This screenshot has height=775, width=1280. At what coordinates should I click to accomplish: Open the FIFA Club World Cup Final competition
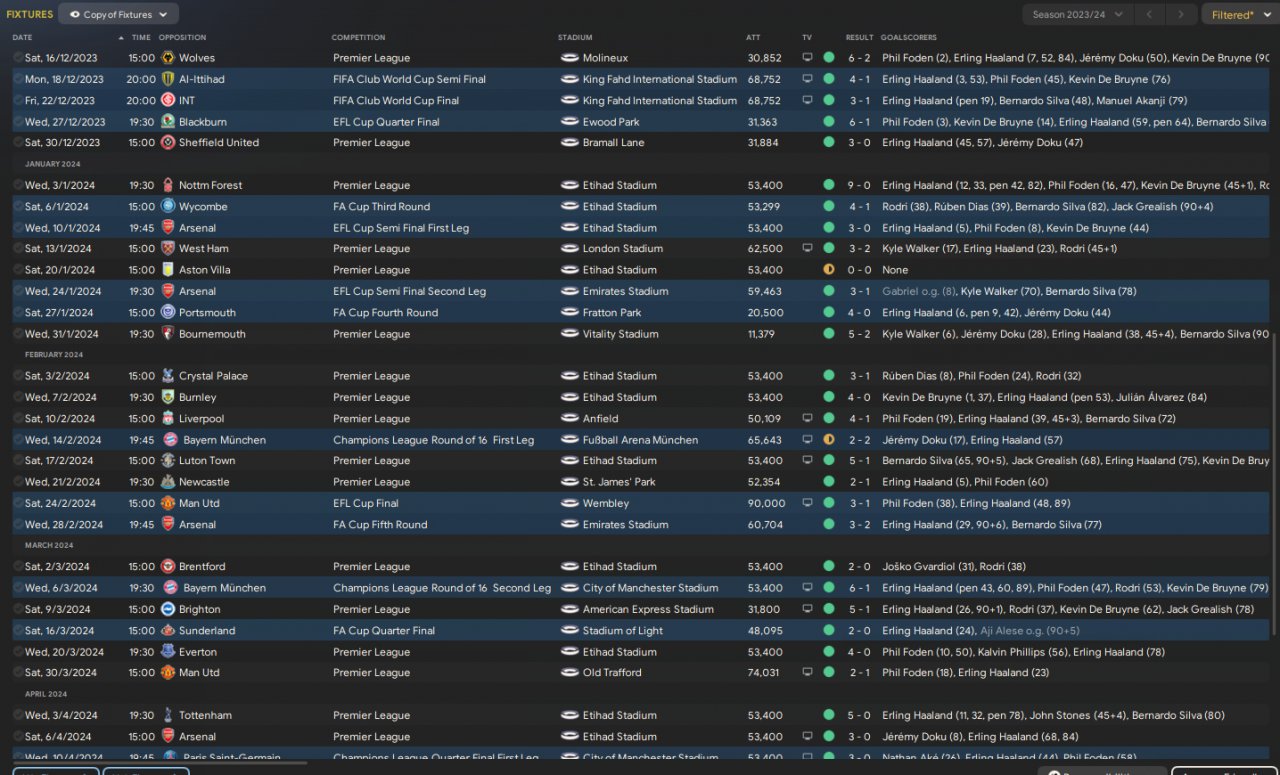point(396,100)
